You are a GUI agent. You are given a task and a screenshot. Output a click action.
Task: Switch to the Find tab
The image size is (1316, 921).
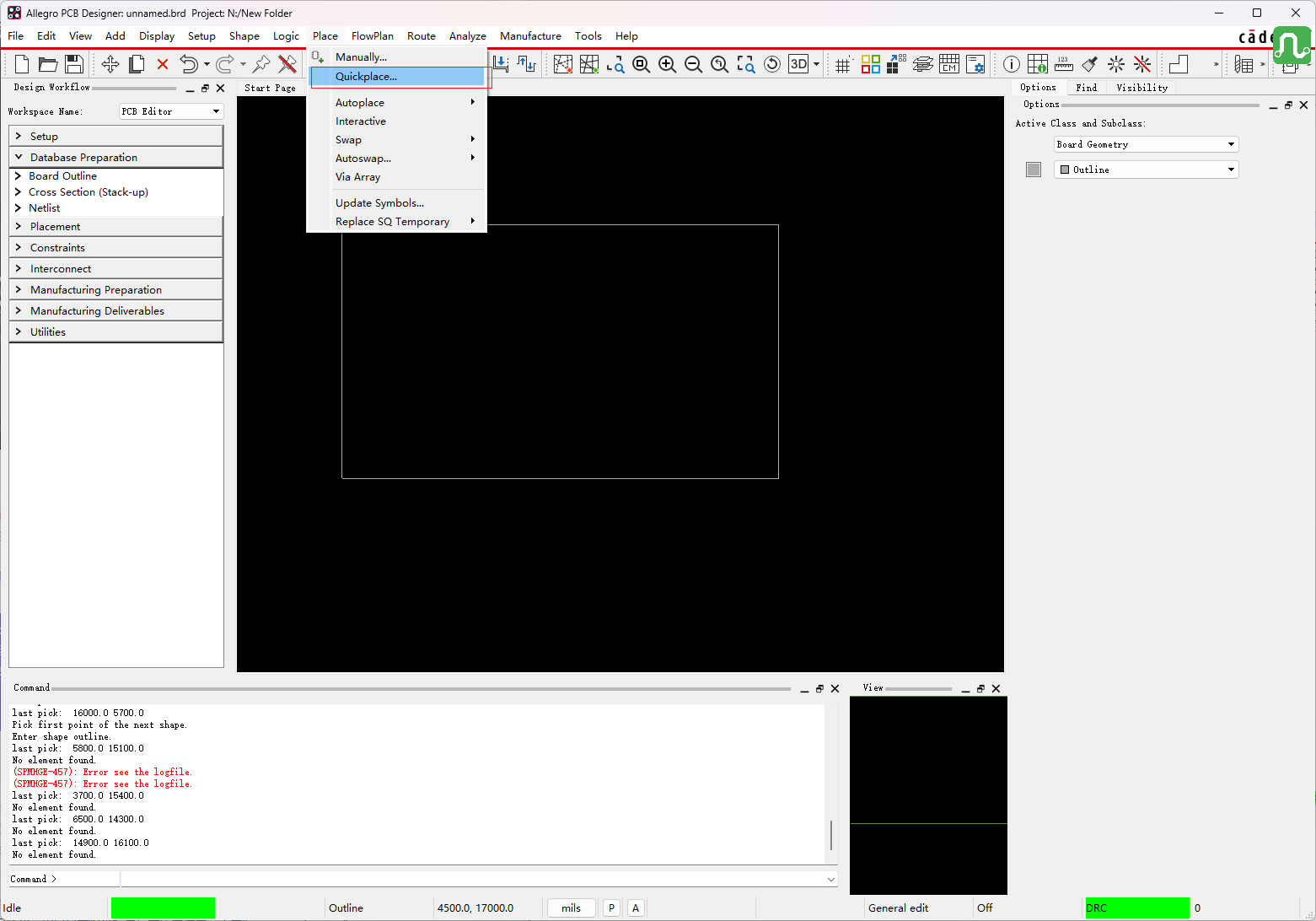coord(1087,87)
